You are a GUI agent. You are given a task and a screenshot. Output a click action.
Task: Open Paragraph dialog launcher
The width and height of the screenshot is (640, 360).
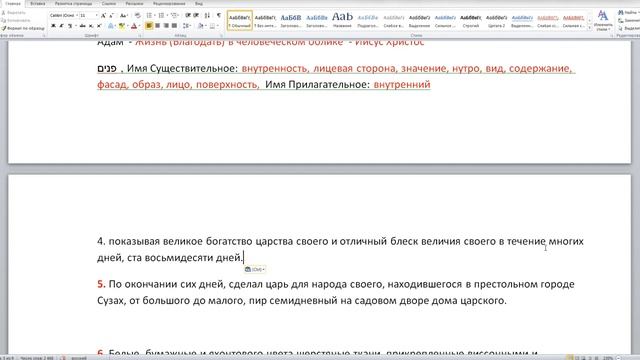click(x=222, y=36)
